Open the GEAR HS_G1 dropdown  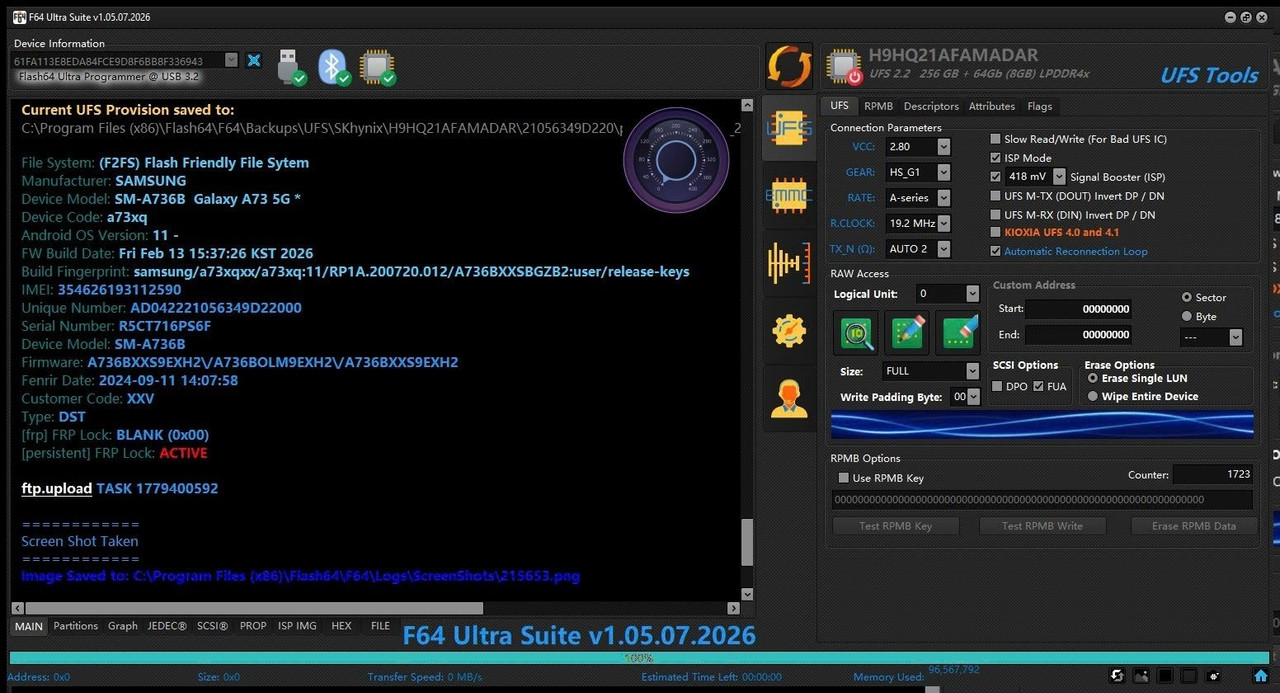coord(918,172)
